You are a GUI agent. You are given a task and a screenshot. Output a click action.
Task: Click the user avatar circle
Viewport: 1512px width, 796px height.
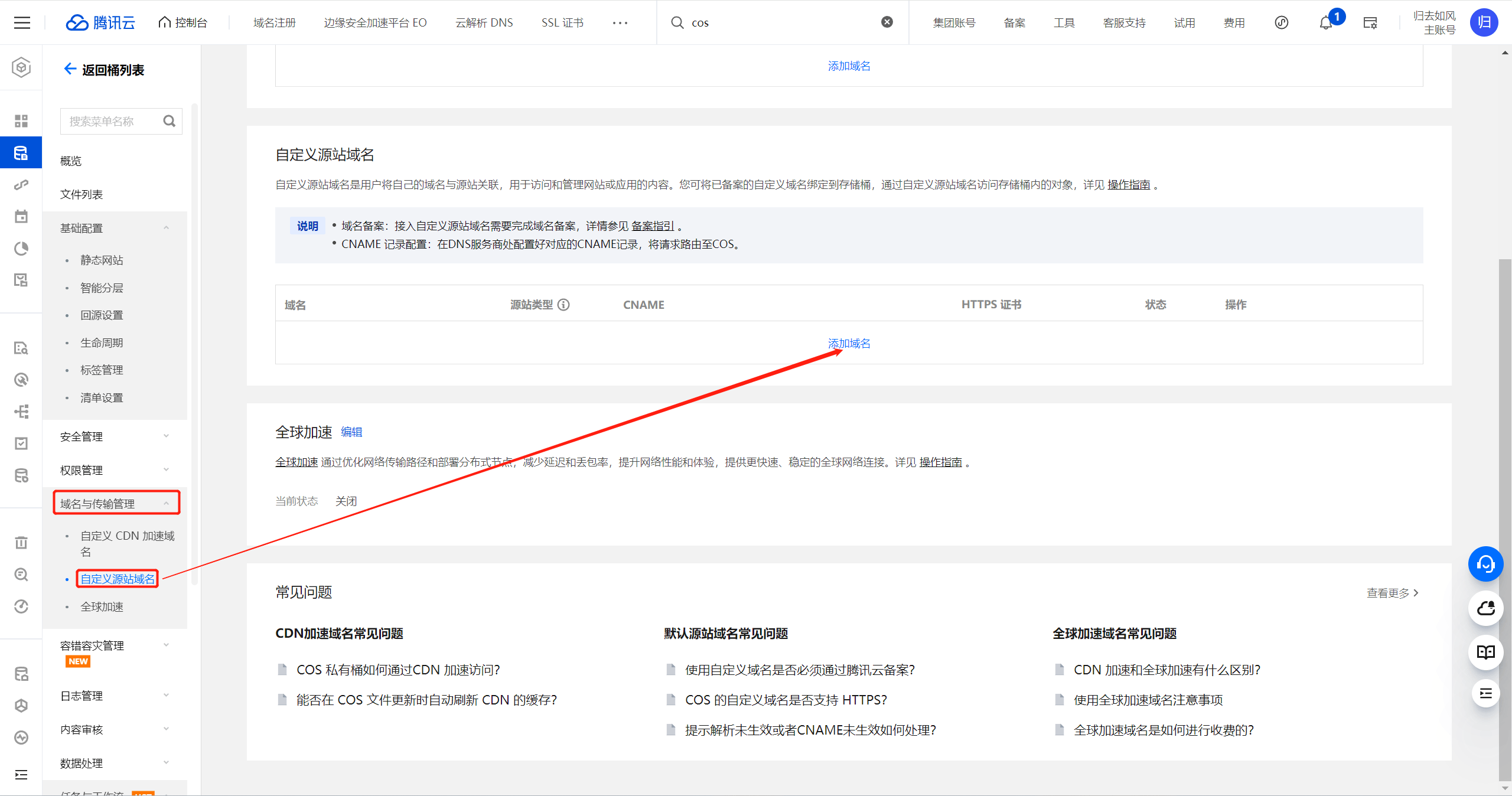coord(1484,22)
